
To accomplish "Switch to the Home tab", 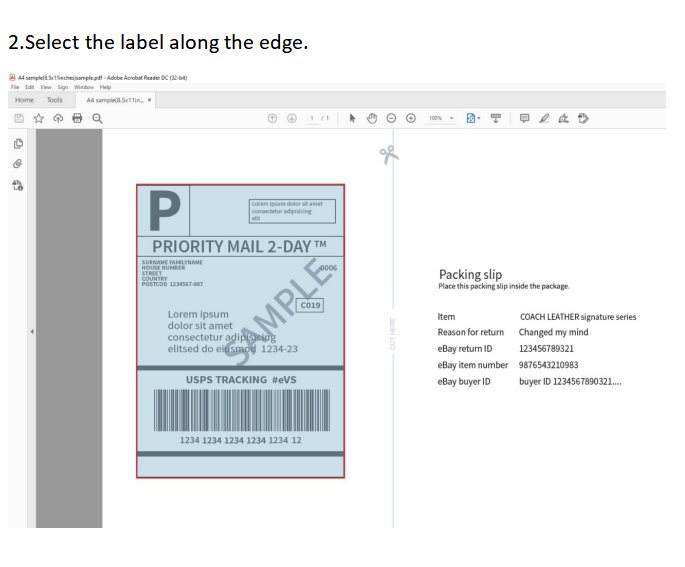I will click(x=24, y=100).
